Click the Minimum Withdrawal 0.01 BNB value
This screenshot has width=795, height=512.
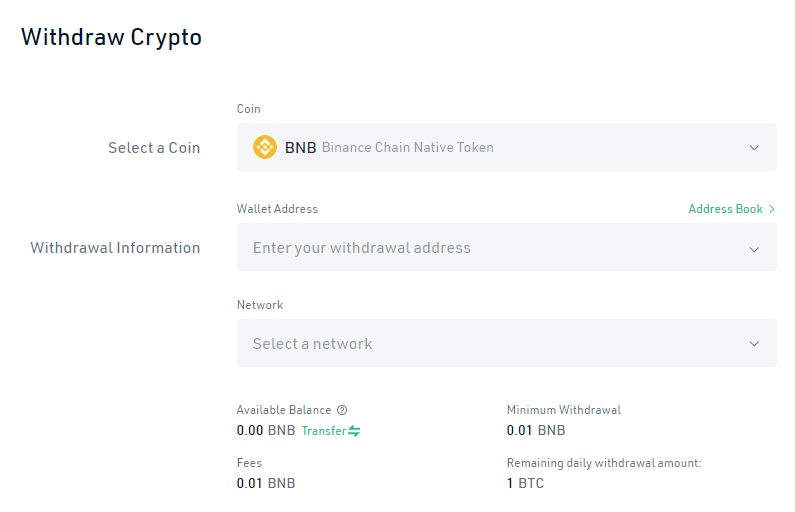(x=536, y=430)
